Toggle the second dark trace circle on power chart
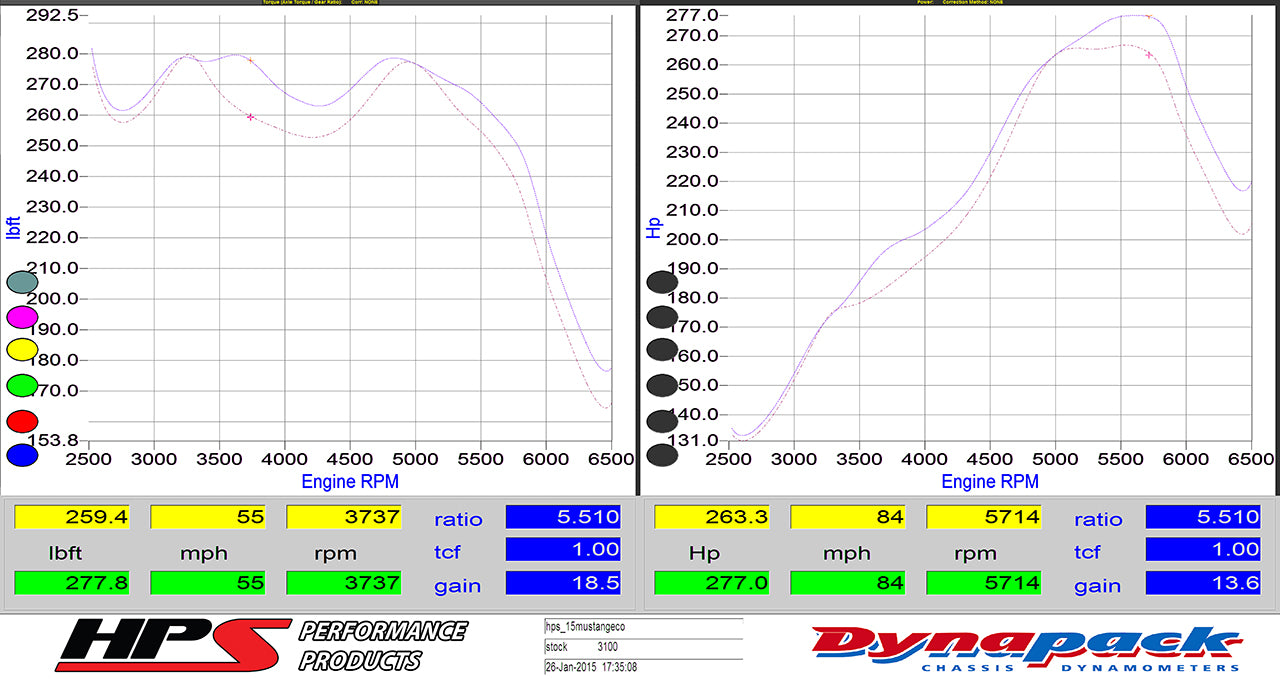 coord(661,317)
